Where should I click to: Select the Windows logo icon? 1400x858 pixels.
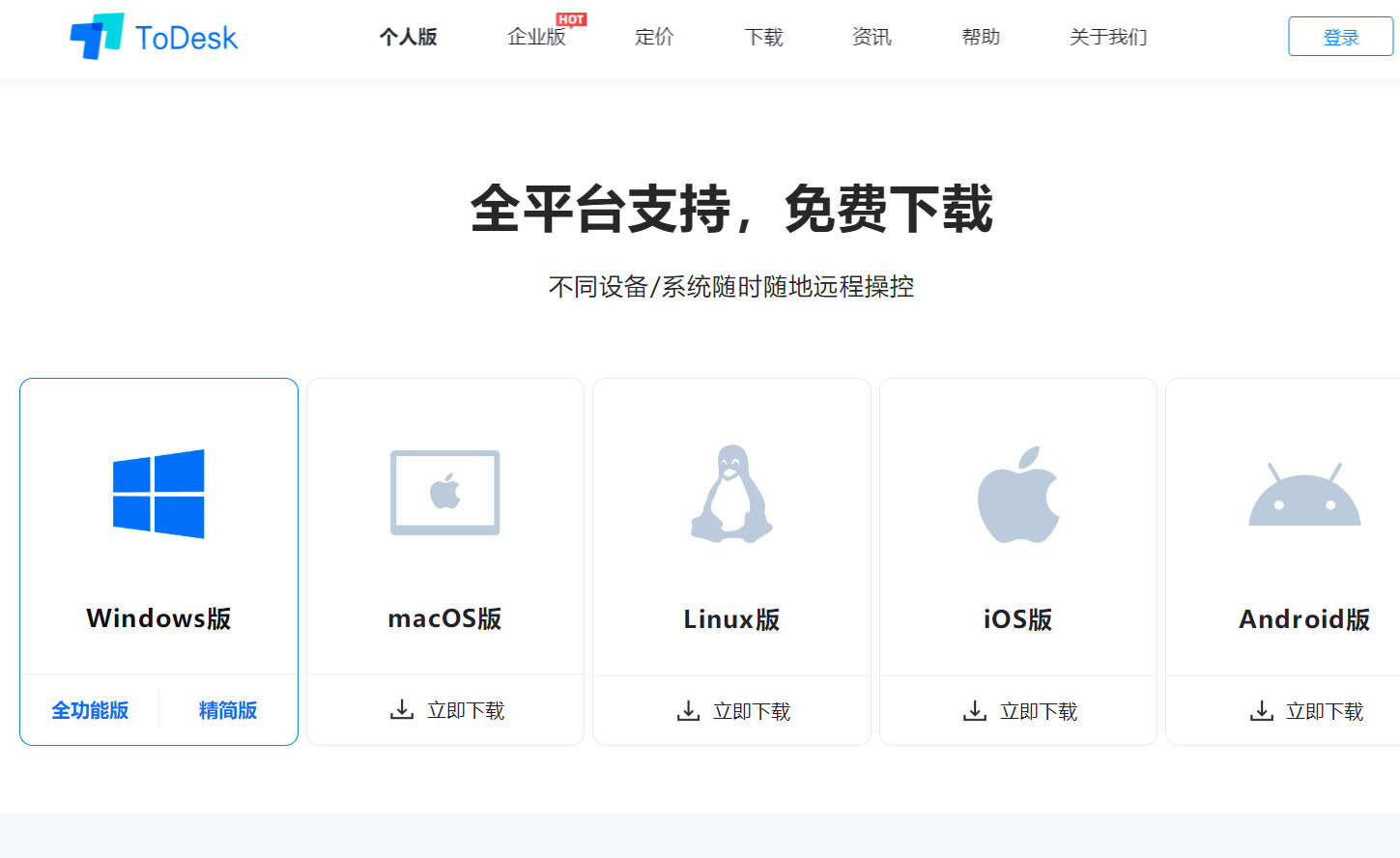tap(158, 494)
